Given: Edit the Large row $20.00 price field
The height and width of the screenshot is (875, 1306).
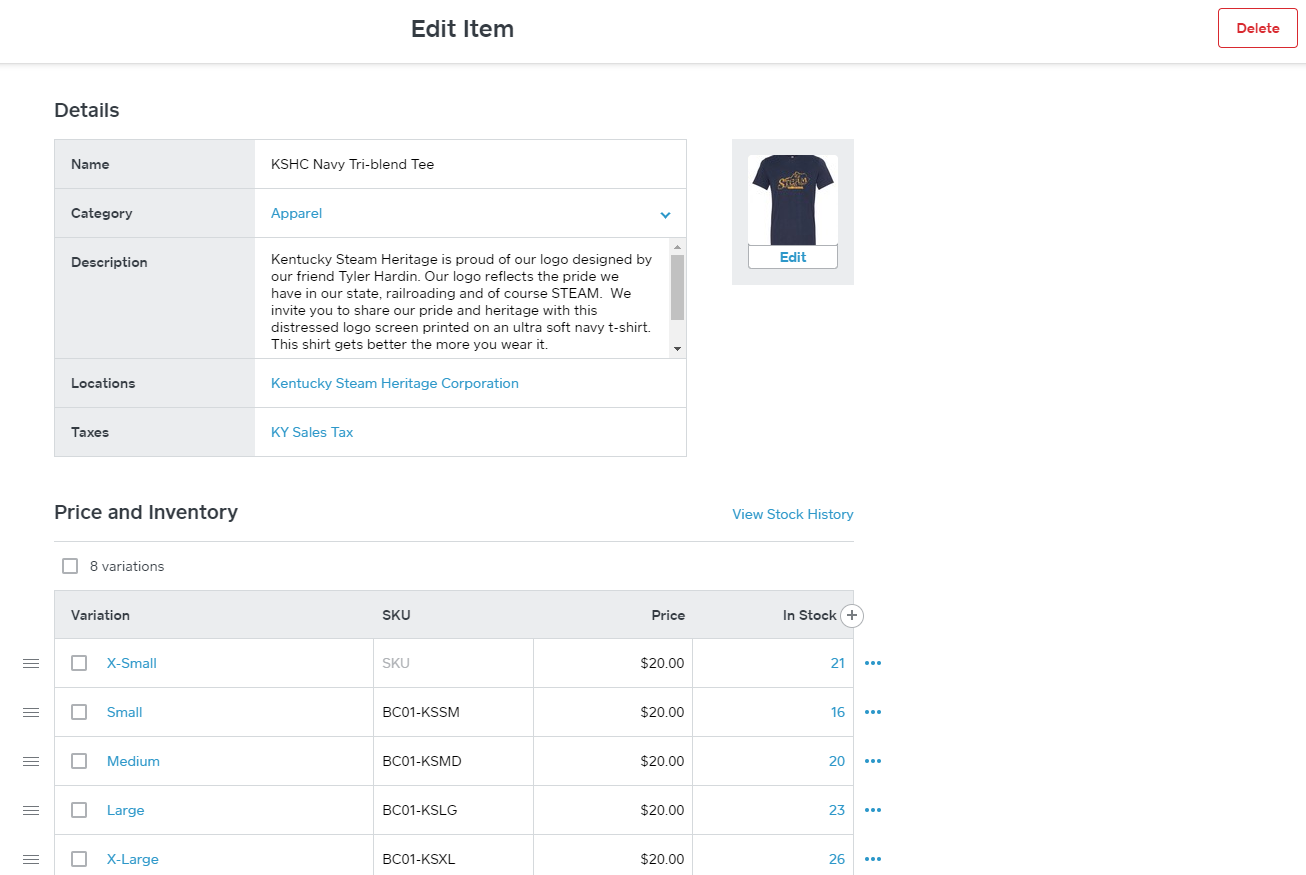Looking at the screenshot, I should coord(613,810).
